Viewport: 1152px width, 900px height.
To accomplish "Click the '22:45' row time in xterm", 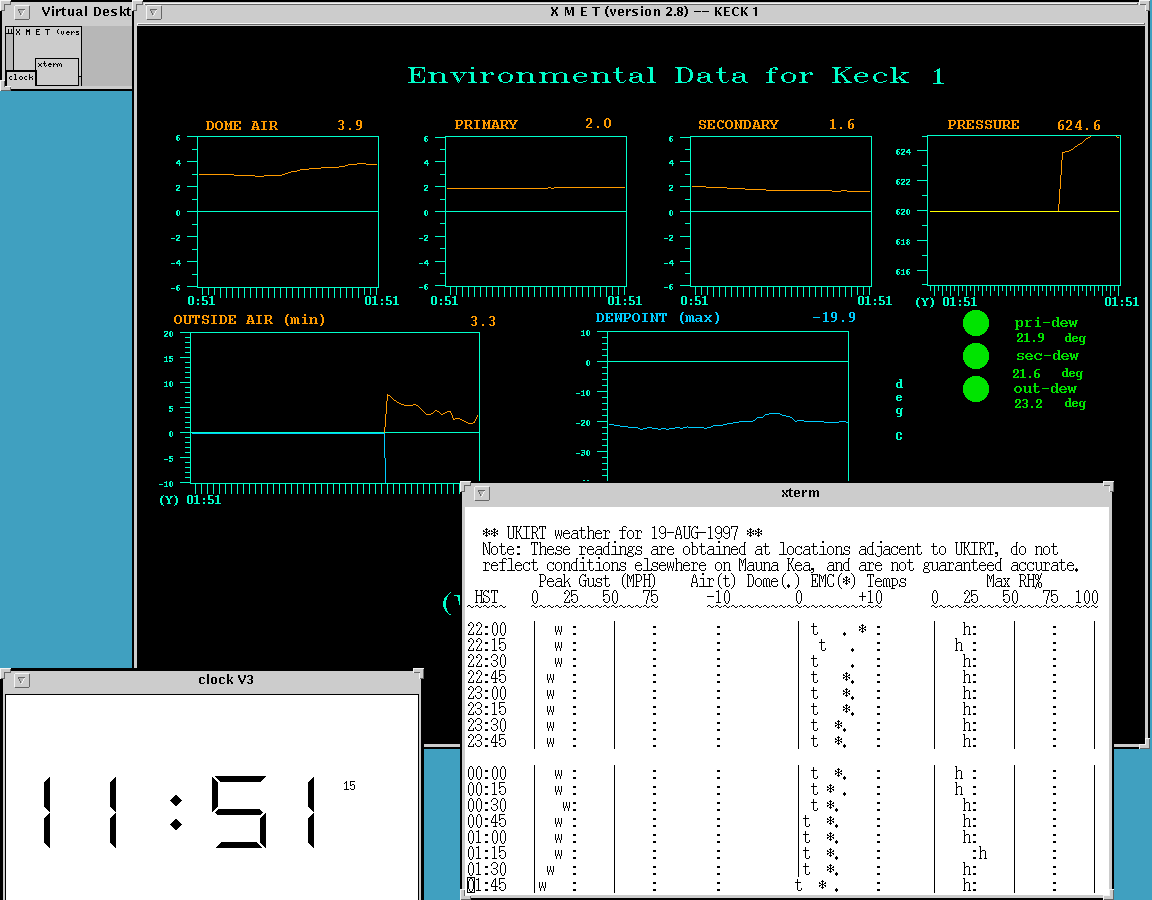I will tap(486, 677).
